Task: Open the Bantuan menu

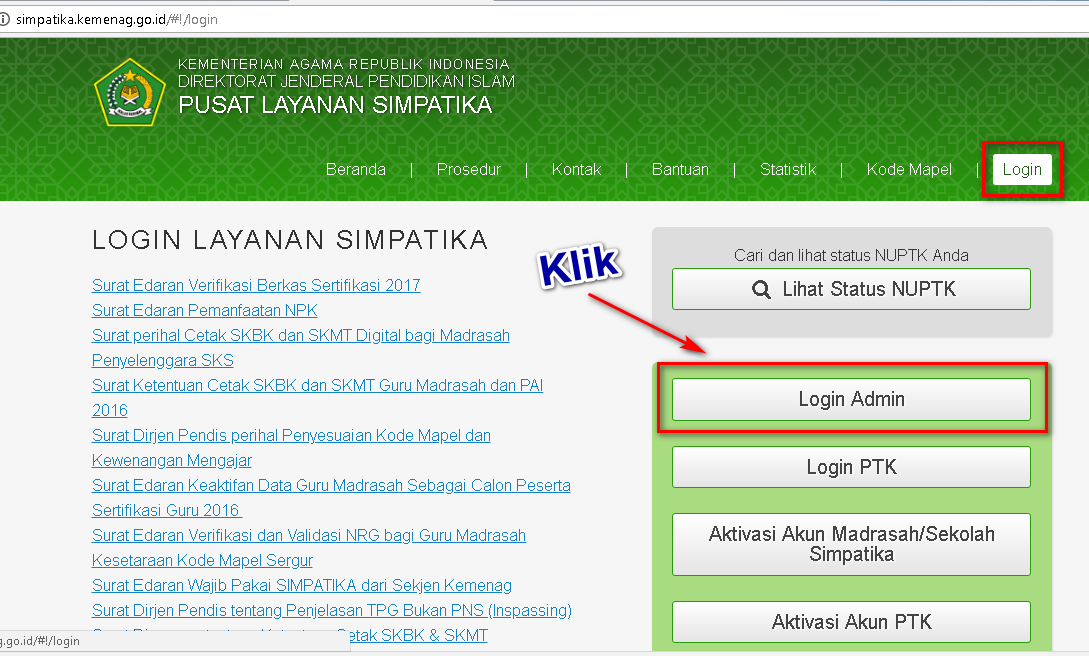Action: pyautogui.click(x=680, y=169)
